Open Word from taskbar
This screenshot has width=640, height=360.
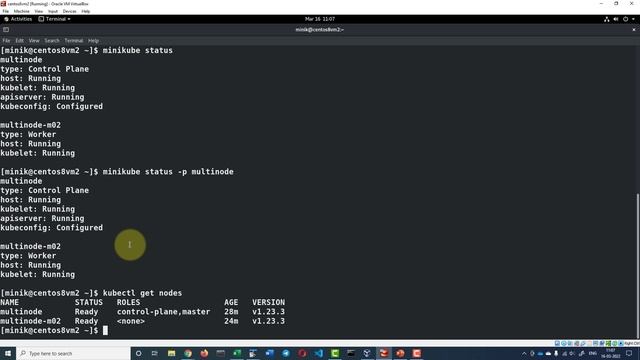[x=269, y=353]
